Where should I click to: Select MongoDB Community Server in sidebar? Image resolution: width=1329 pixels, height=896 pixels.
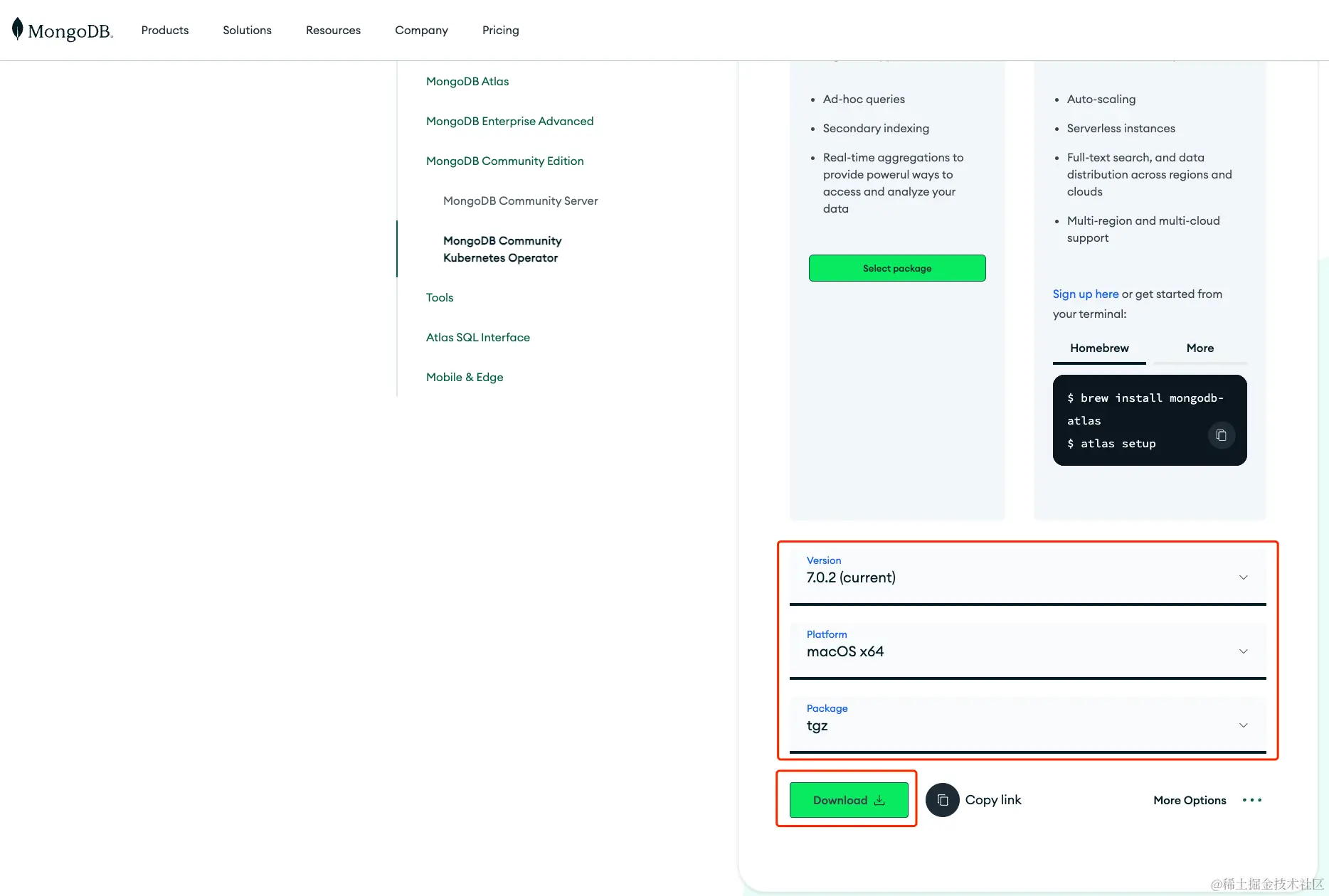[x=520, y=201]
